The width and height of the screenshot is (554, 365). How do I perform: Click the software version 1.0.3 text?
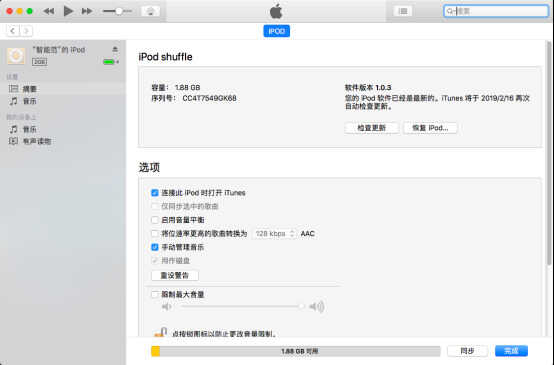click(368, 87)
